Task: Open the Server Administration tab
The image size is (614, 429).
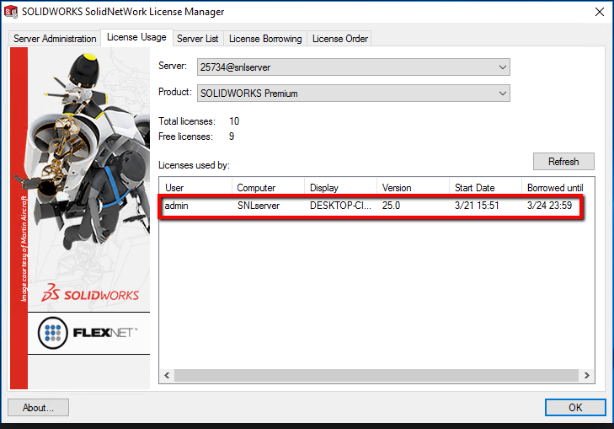Action: coord(54,38)
